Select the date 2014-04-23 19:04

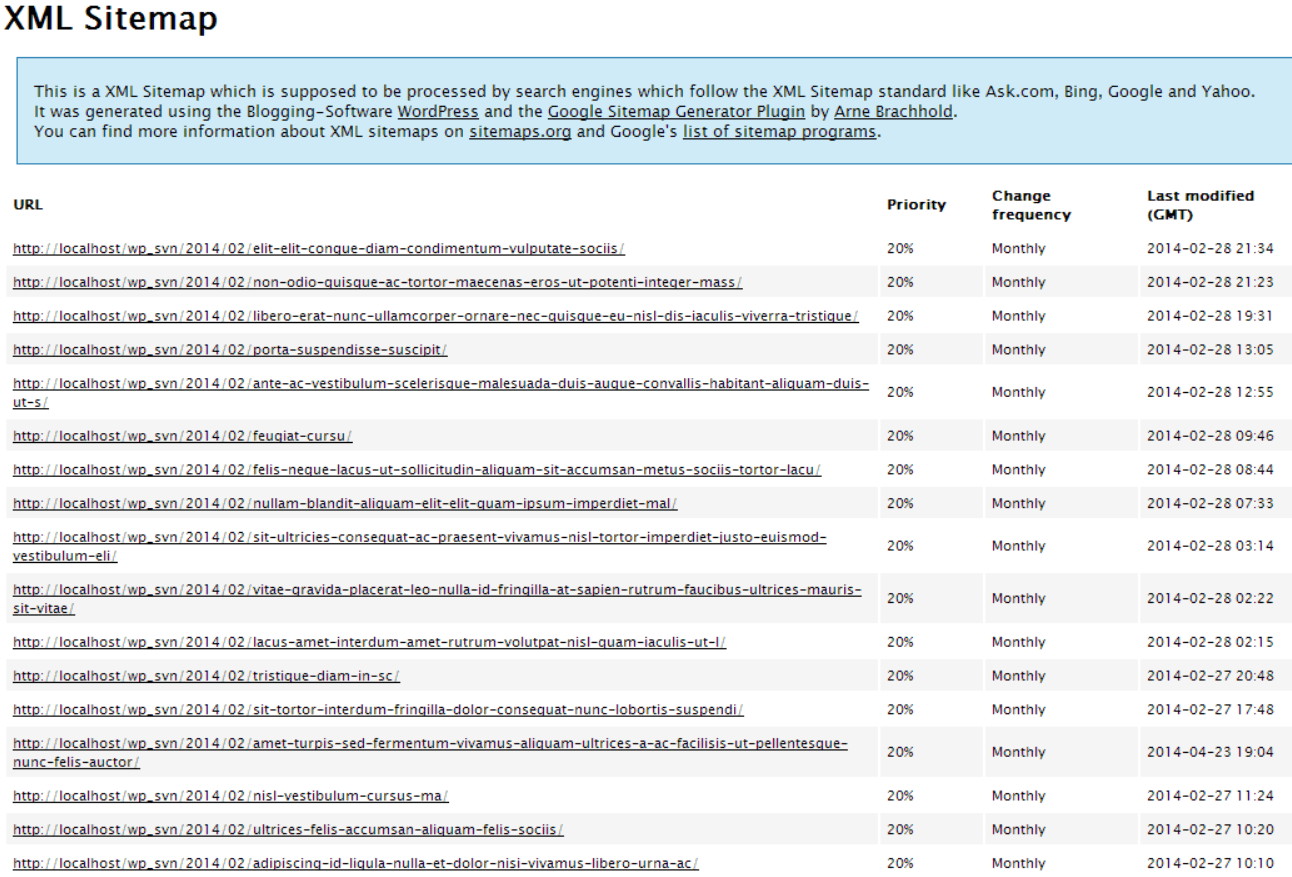[x=1210, y=752]
